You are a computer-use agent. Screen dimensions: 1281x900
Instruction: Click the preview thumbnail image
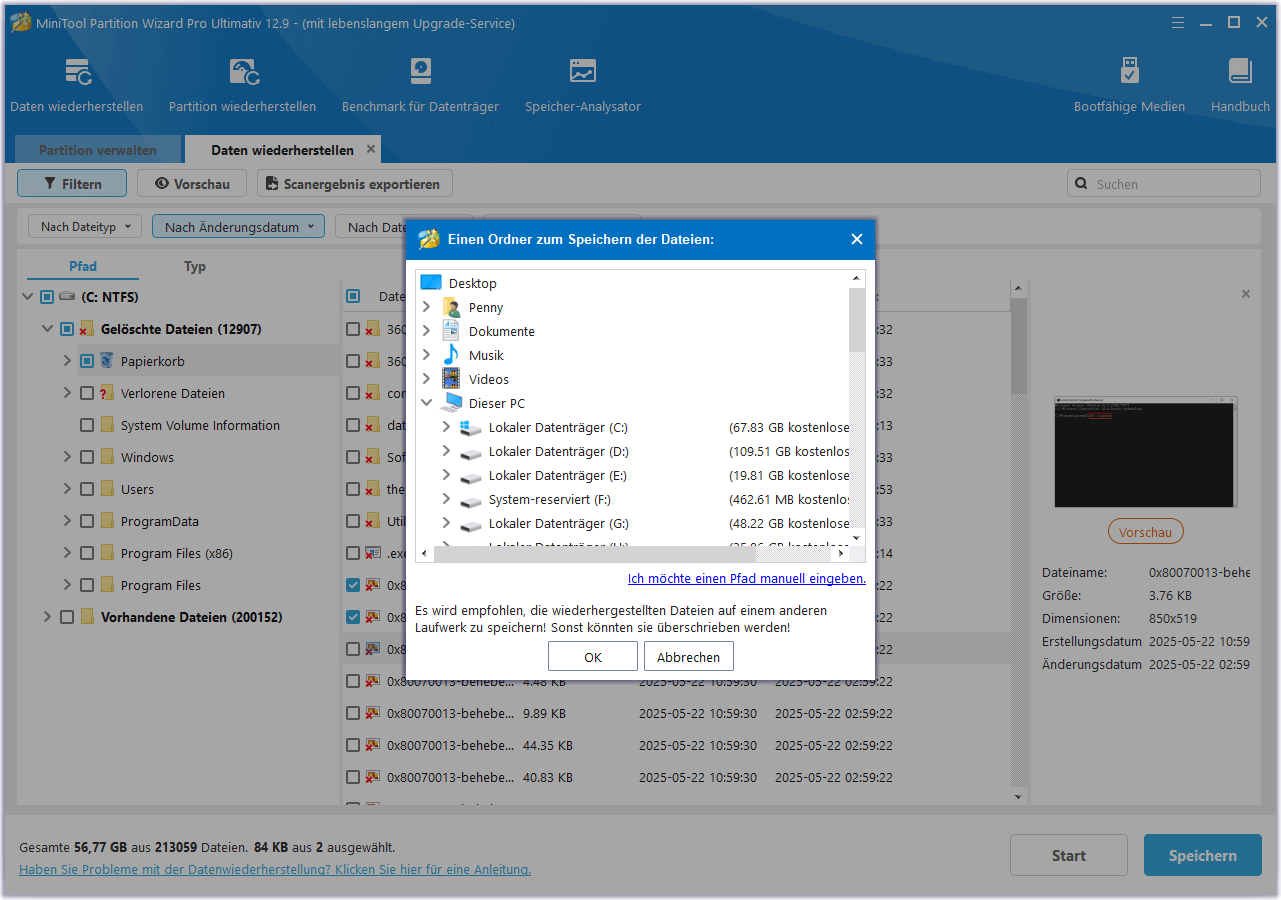(x=1145, y=451)
